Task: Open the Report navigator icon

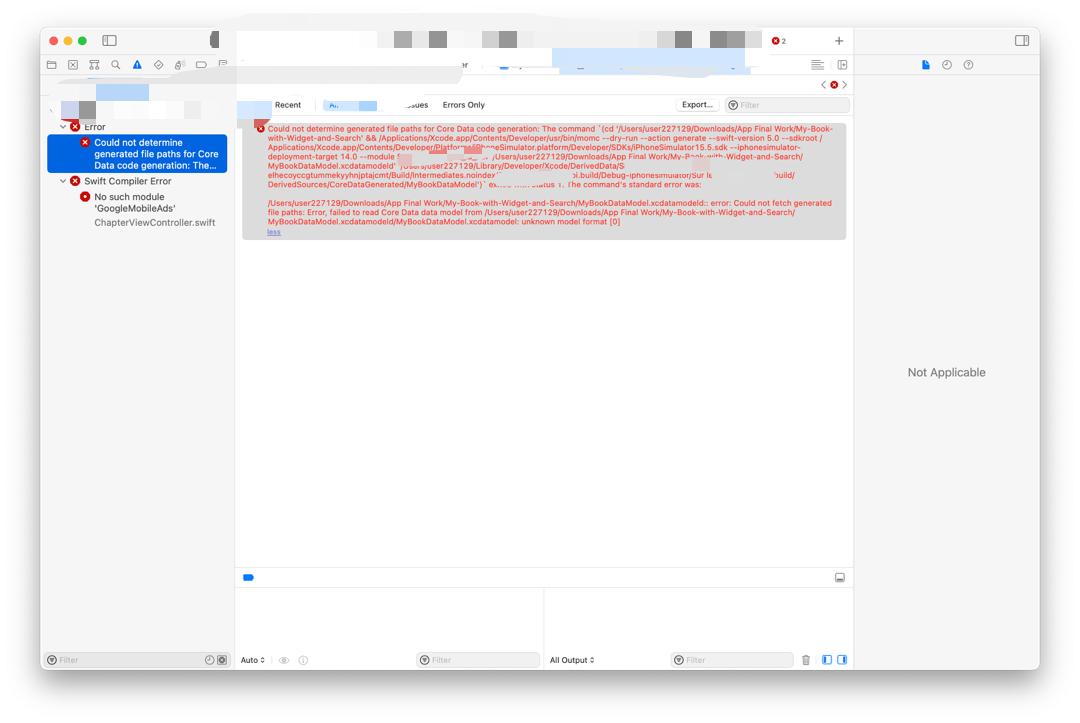Action: pos(222,64)
